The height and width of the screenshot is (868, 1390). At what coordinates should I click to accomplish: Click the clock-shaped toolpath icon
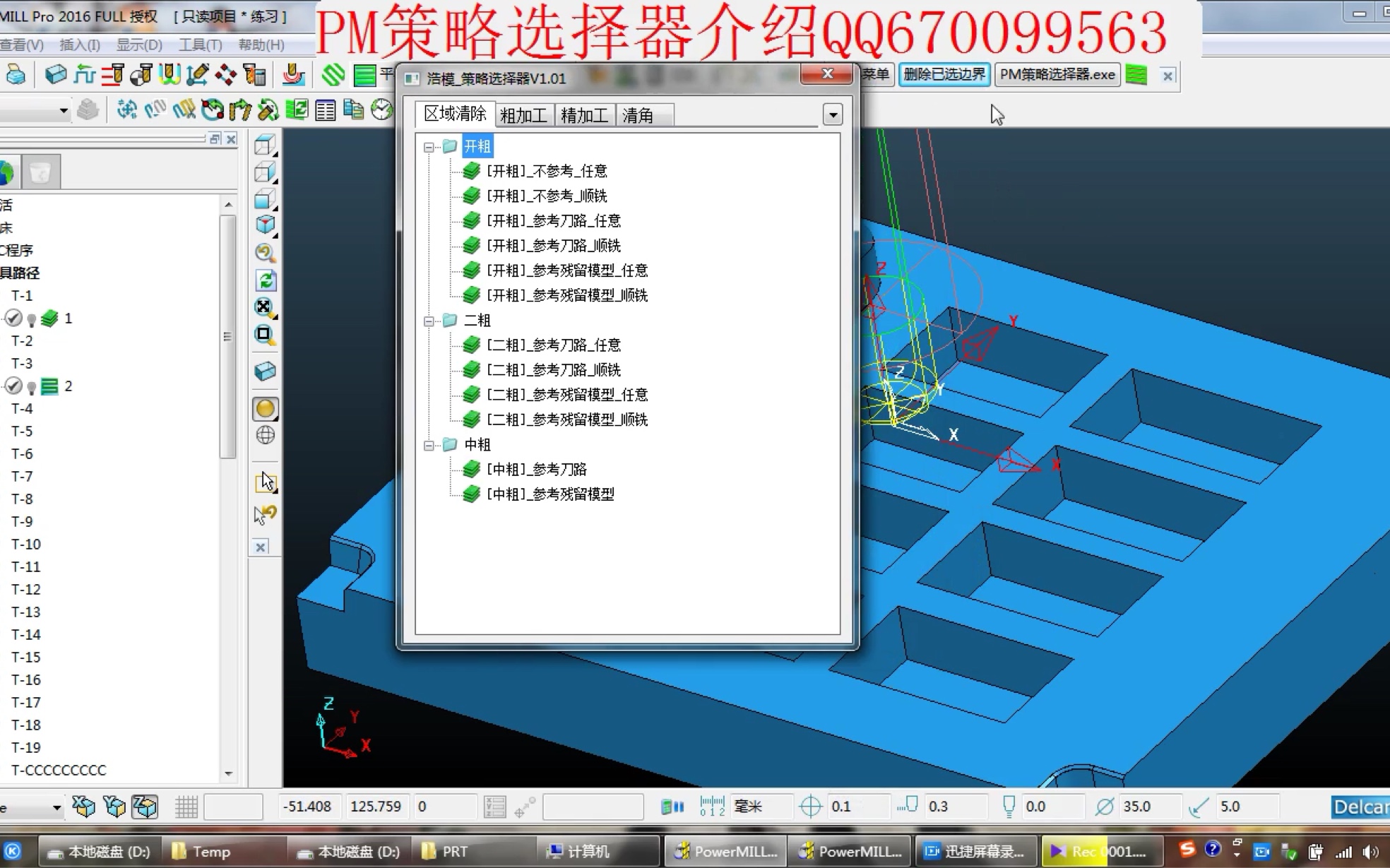(381, 109)
